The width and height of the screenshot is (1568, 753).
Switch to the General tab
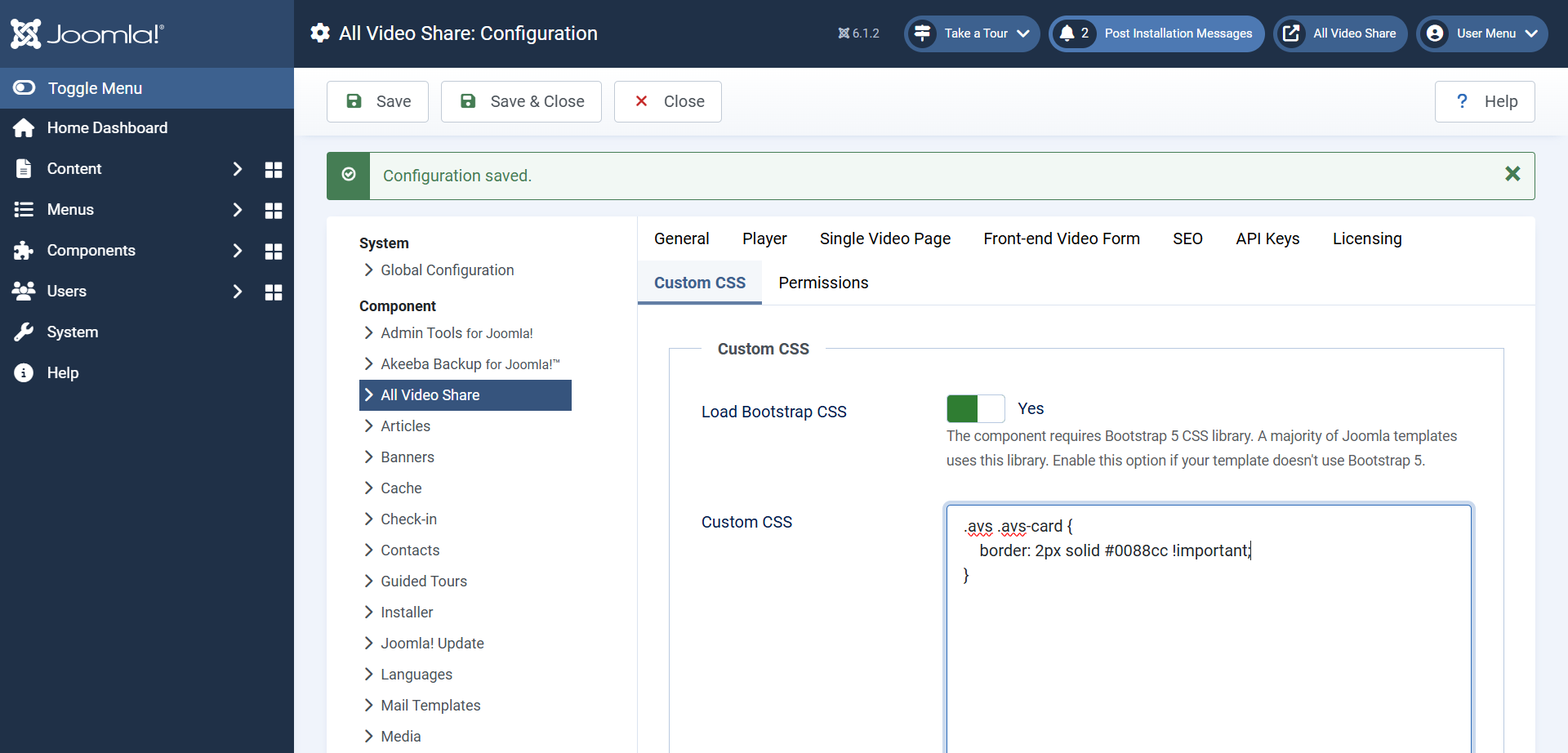[x=682, y=238]
